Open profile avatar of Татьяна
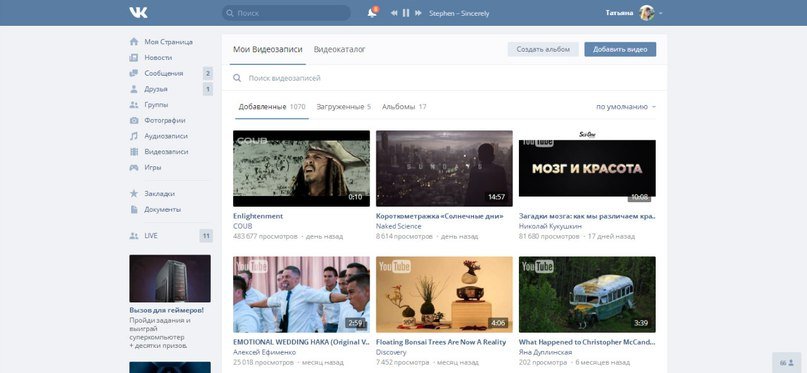 [x=646, y=13]
